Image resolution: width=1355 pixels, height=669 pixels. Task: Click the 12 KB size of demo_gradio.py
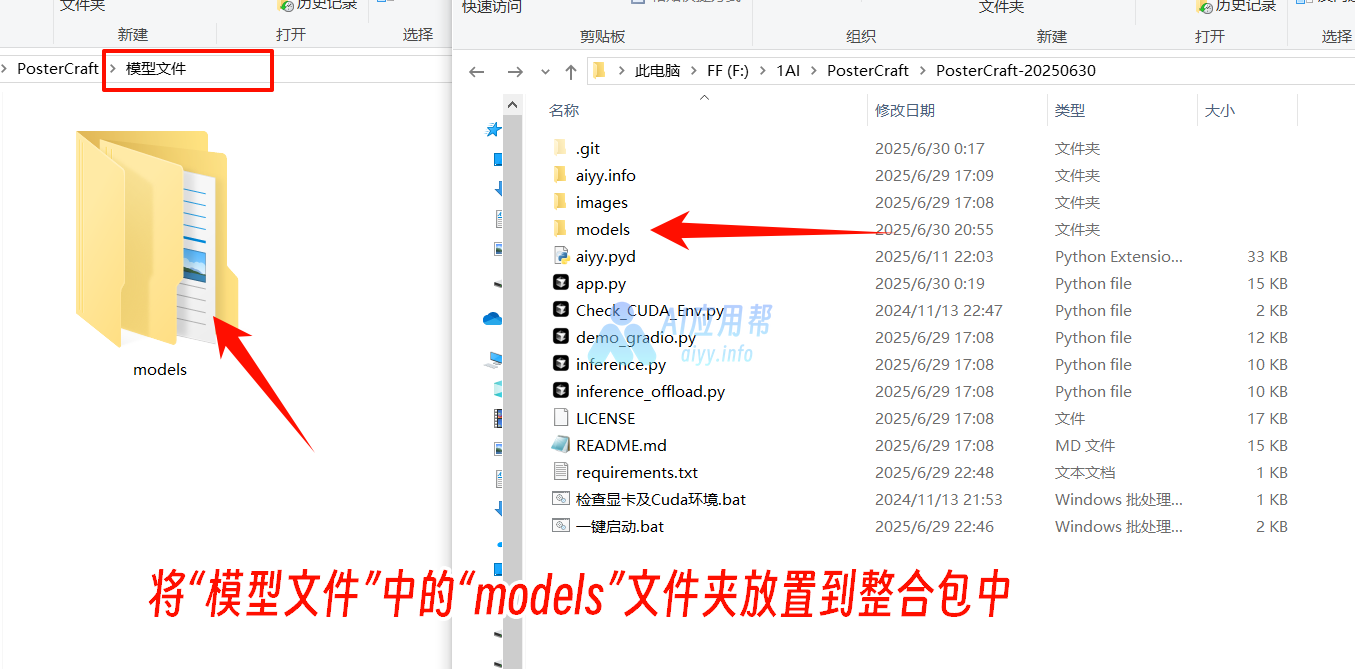tap(1267, 337)
